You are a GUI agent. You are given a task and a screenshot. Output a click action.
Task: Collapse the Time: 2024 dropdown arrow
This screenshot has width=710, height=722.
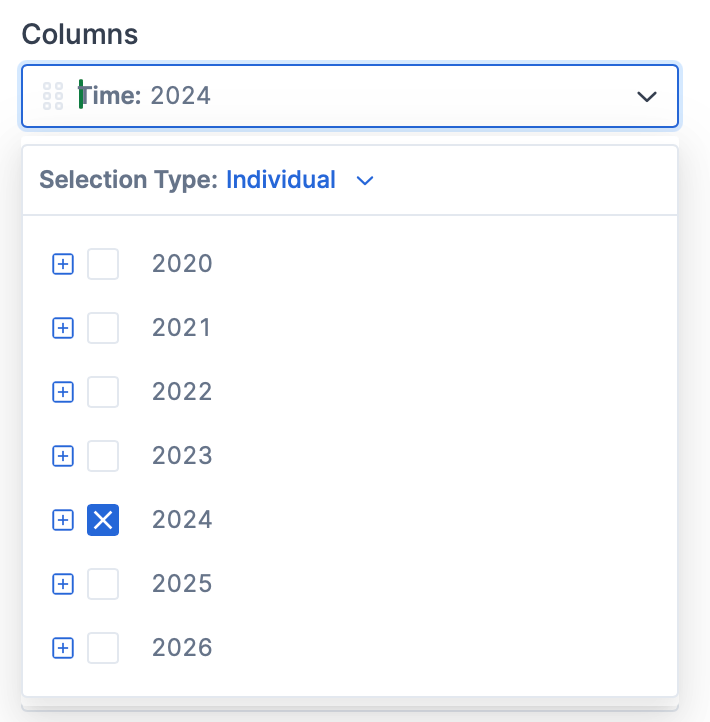click(x=646, y=97)
